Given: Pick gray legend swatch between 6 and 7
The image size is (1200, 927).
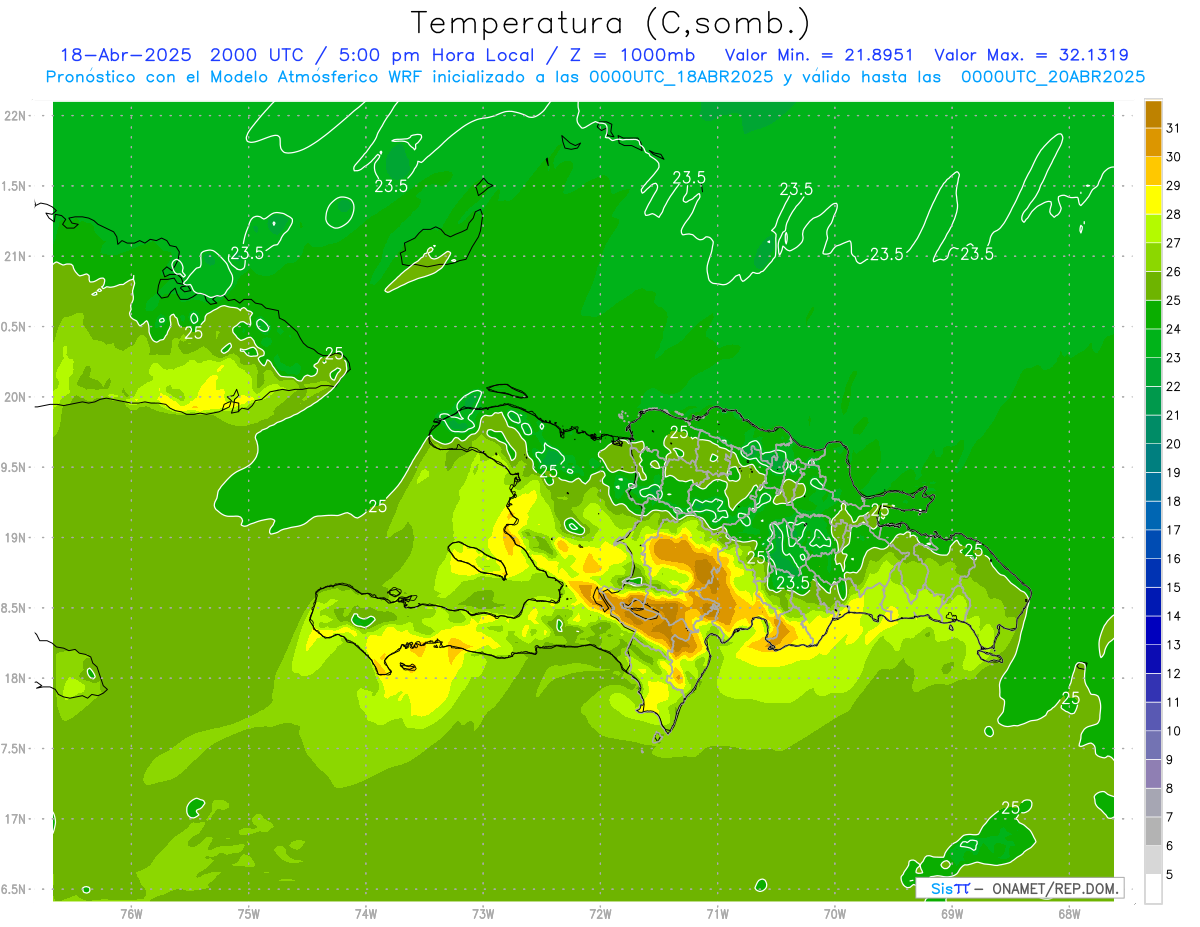Looking at the screenshot, I should 1153,831.
